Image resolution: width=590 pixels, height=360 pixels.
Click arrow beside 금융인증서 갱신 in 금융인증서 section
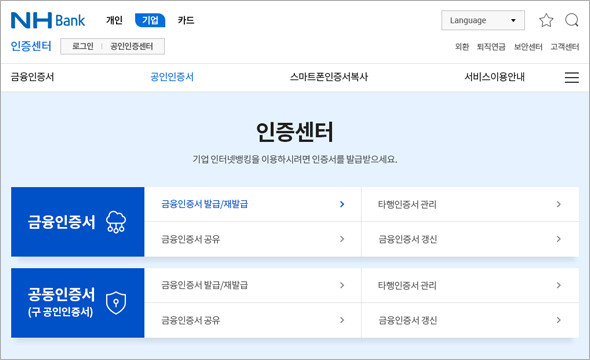click(x=558, y=239)
